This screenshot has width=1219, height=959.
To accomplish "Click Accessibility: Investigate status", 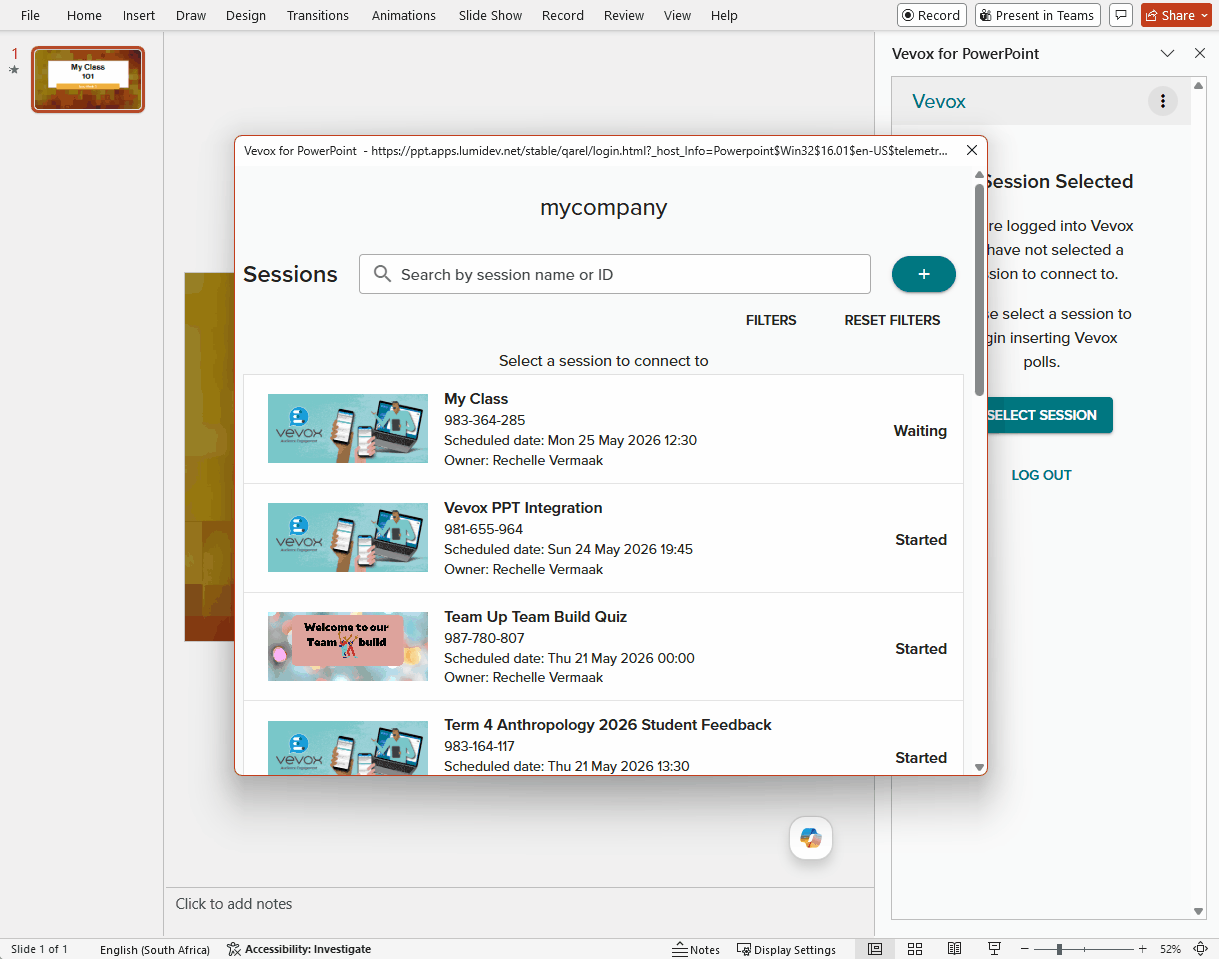I will (x=299, y=949).
